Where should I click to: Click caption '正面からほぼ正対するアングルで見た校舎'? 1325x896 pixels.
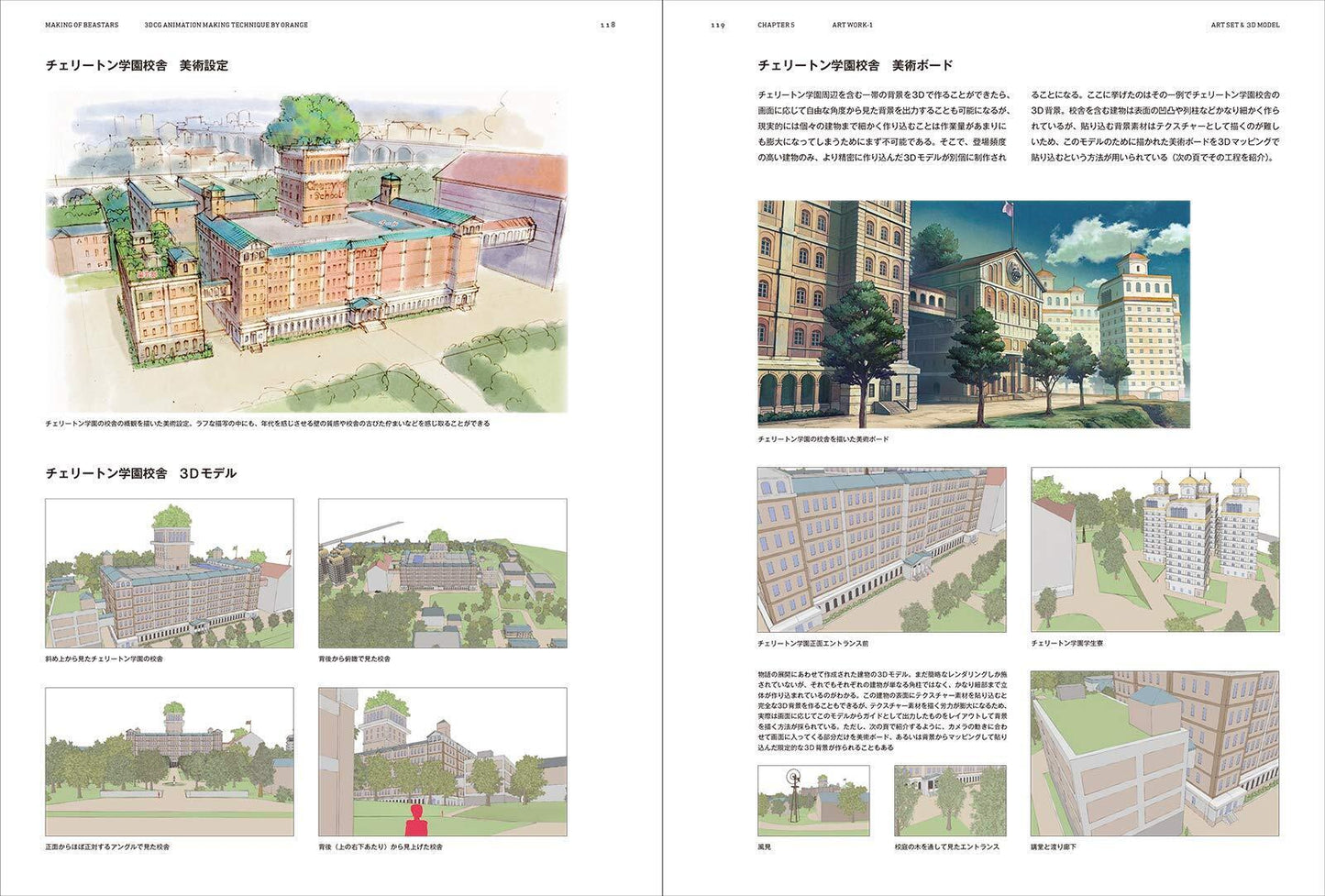pos(107,846)
